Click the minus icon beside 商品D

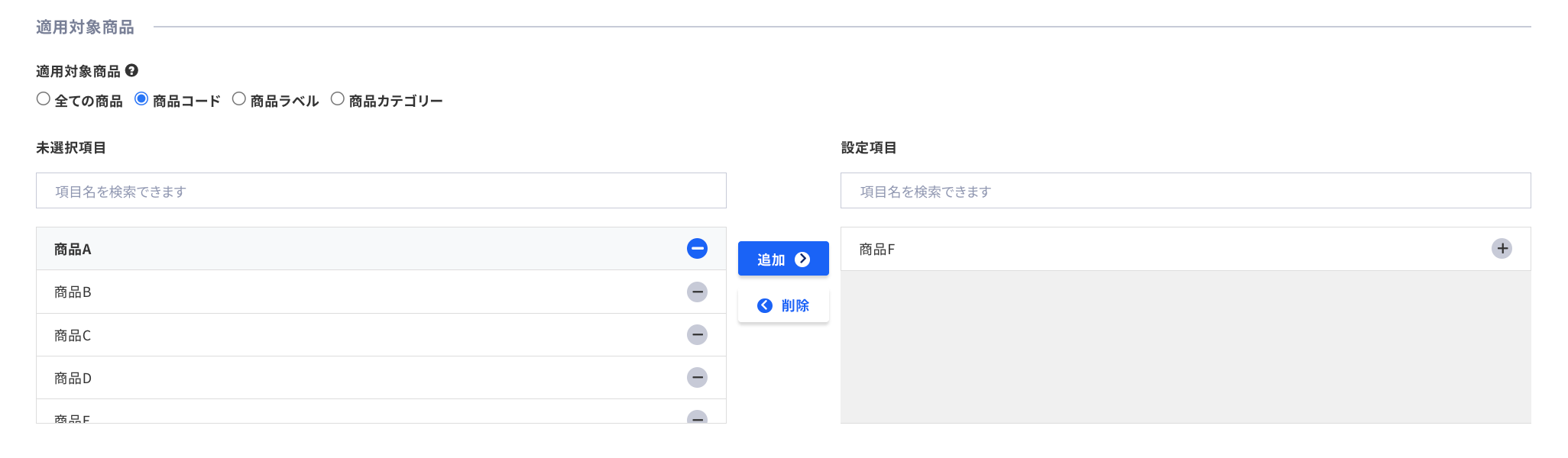coord(696,377)
